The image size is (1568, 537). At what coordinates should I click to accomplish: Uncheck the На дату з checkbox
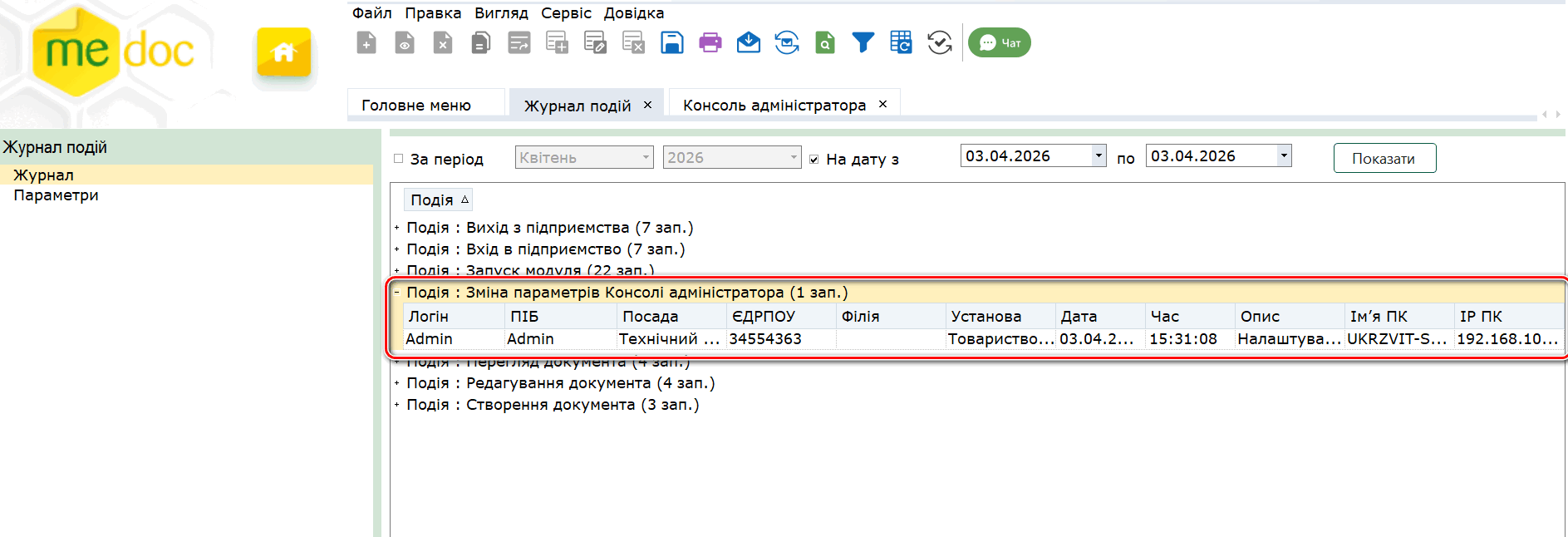[814, 160]
